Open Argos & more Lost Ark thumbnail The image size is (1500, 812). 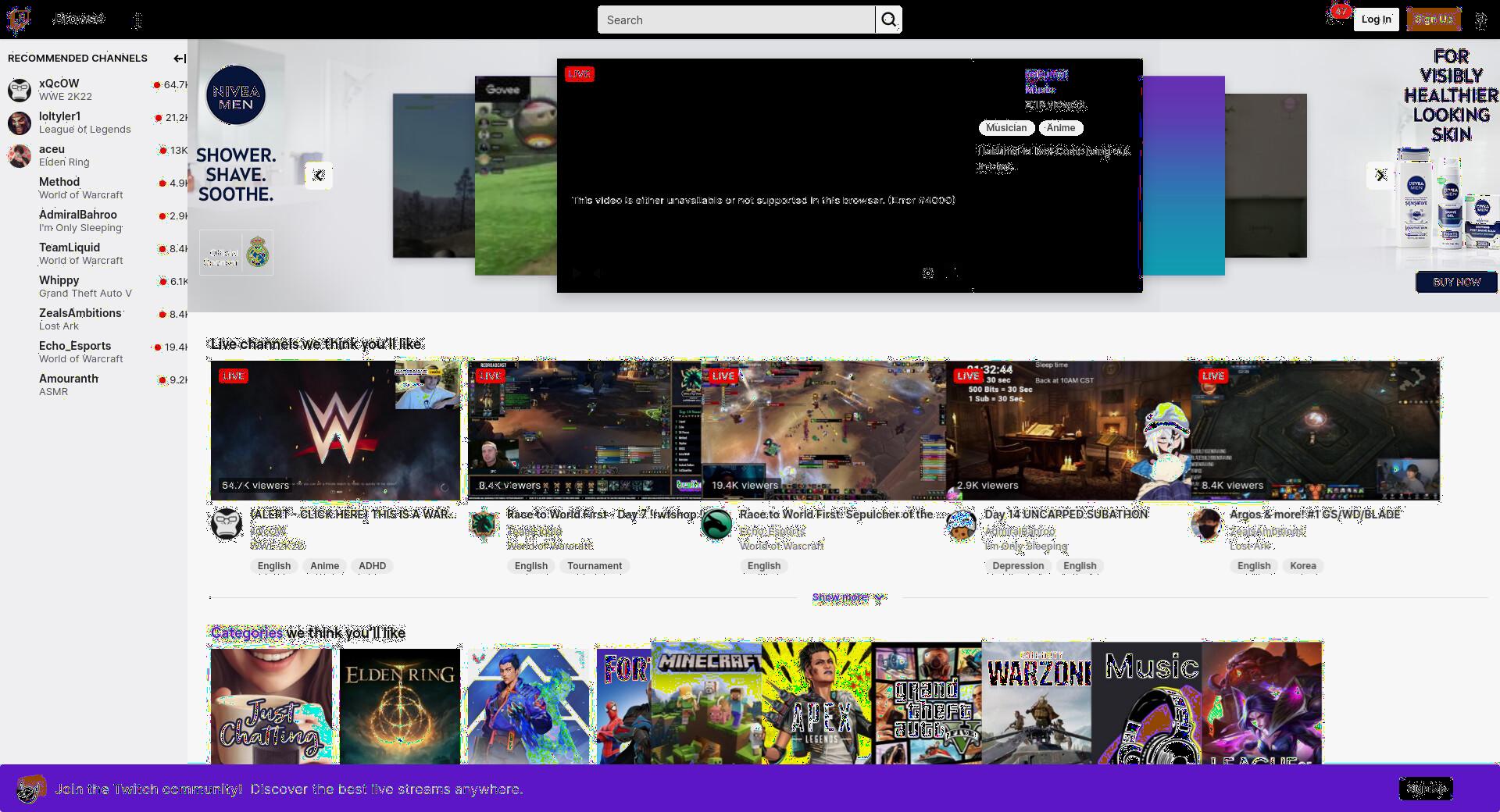pyautogui.click(x=1316, y=430)
